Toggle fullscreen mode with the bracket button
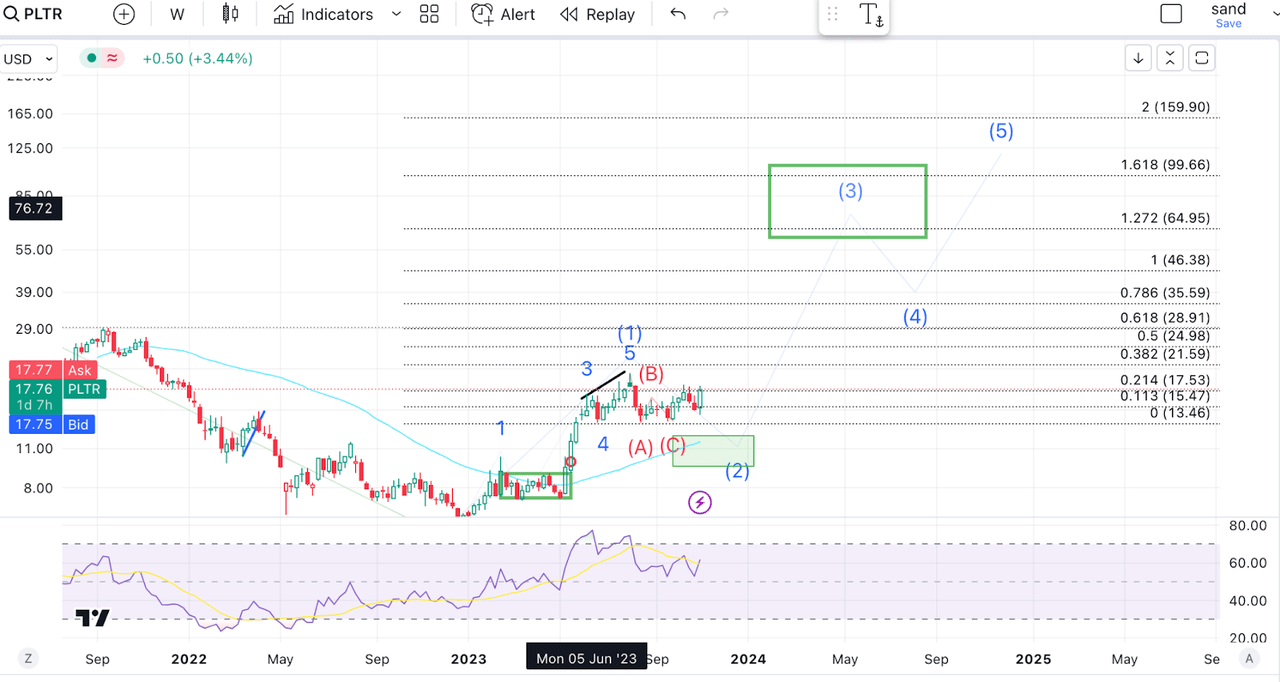Image resolution: width=1280 pixels, height=682 pixels. 1202,58
